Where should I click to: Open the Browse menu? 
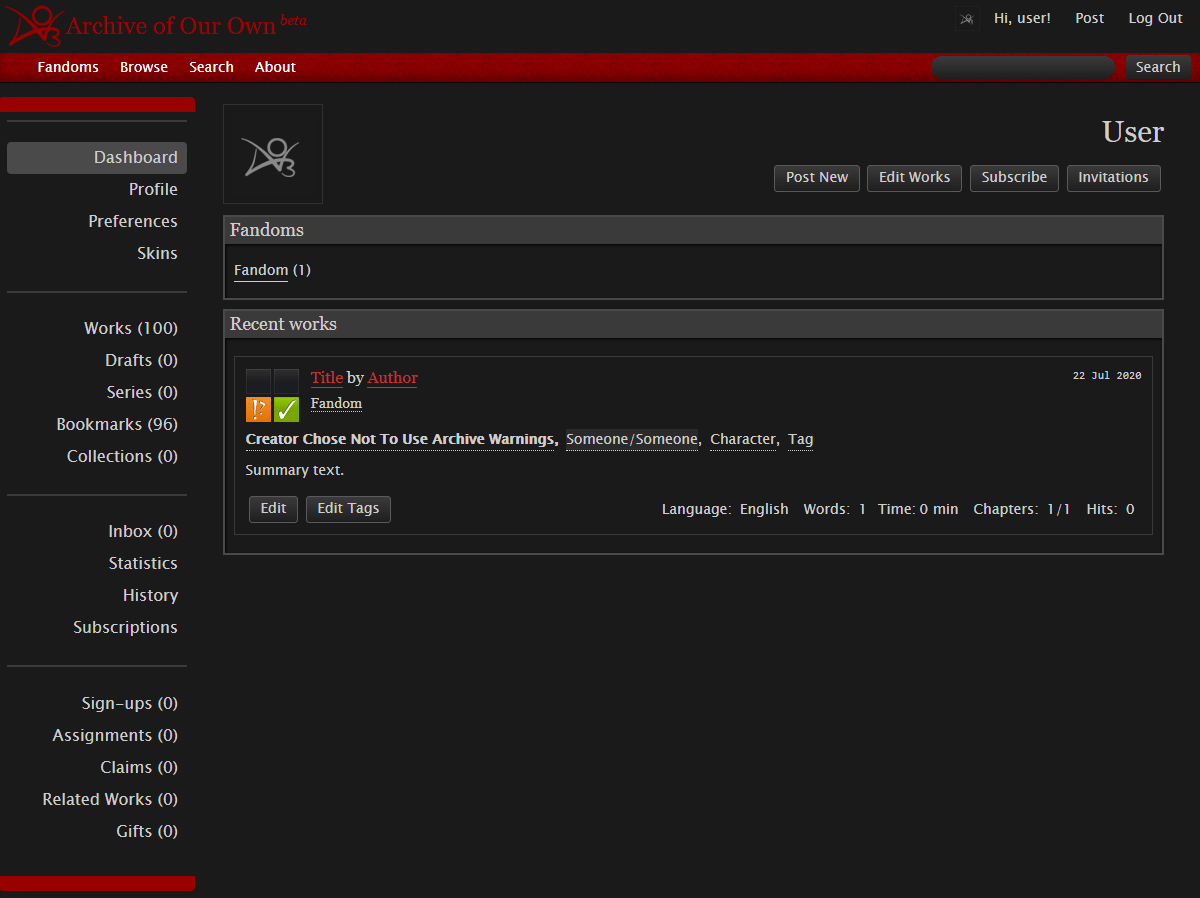pyautogui.click(x=143, y=67)
